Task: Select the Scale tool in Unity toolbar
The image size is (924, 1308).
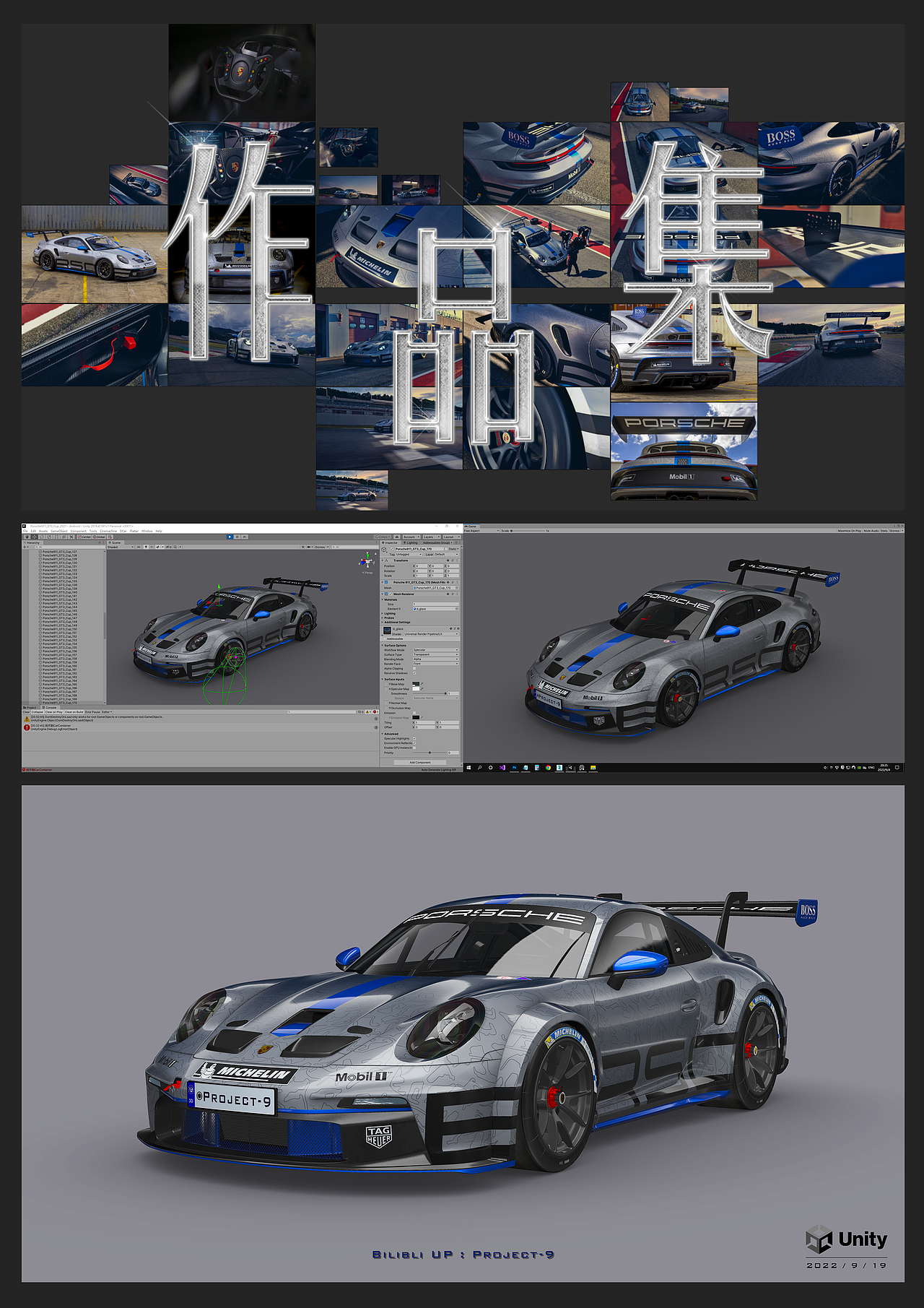Action: tap(49, 537)
